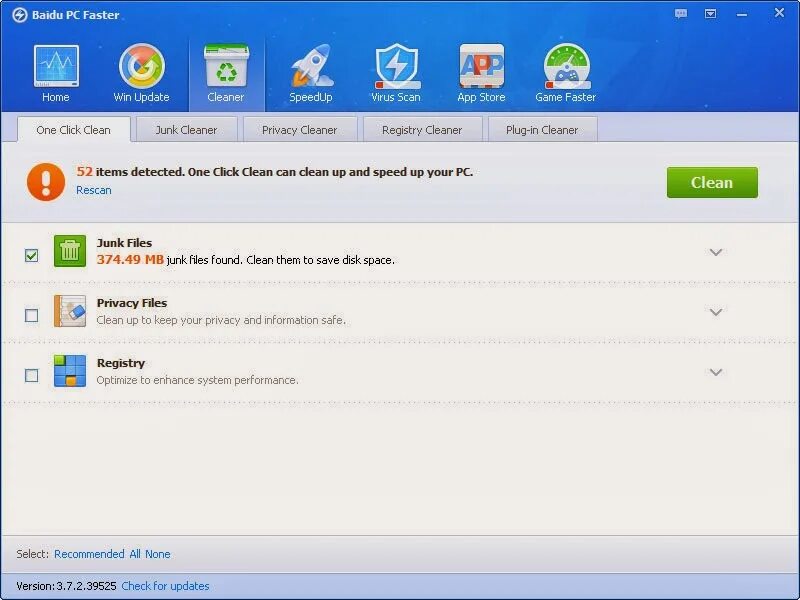Screen dimensions: 800x600
Task: Enable the Registry checkbox
Action: coord(32,376)
